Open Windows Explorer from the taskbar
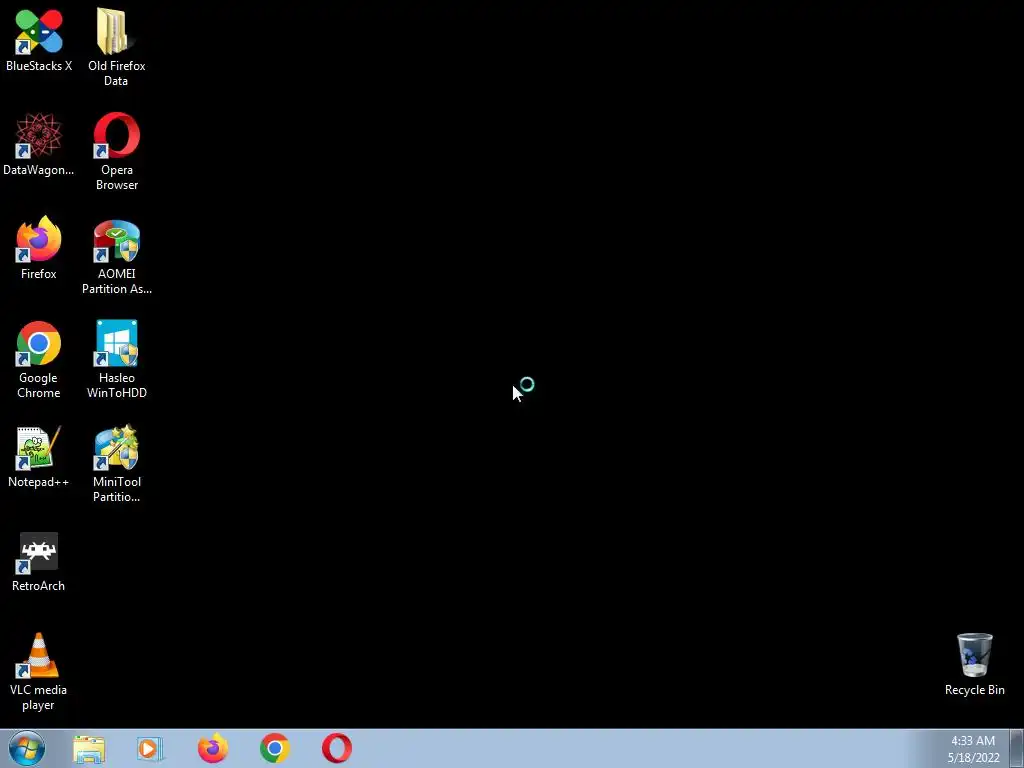 [x=89, y=749]
